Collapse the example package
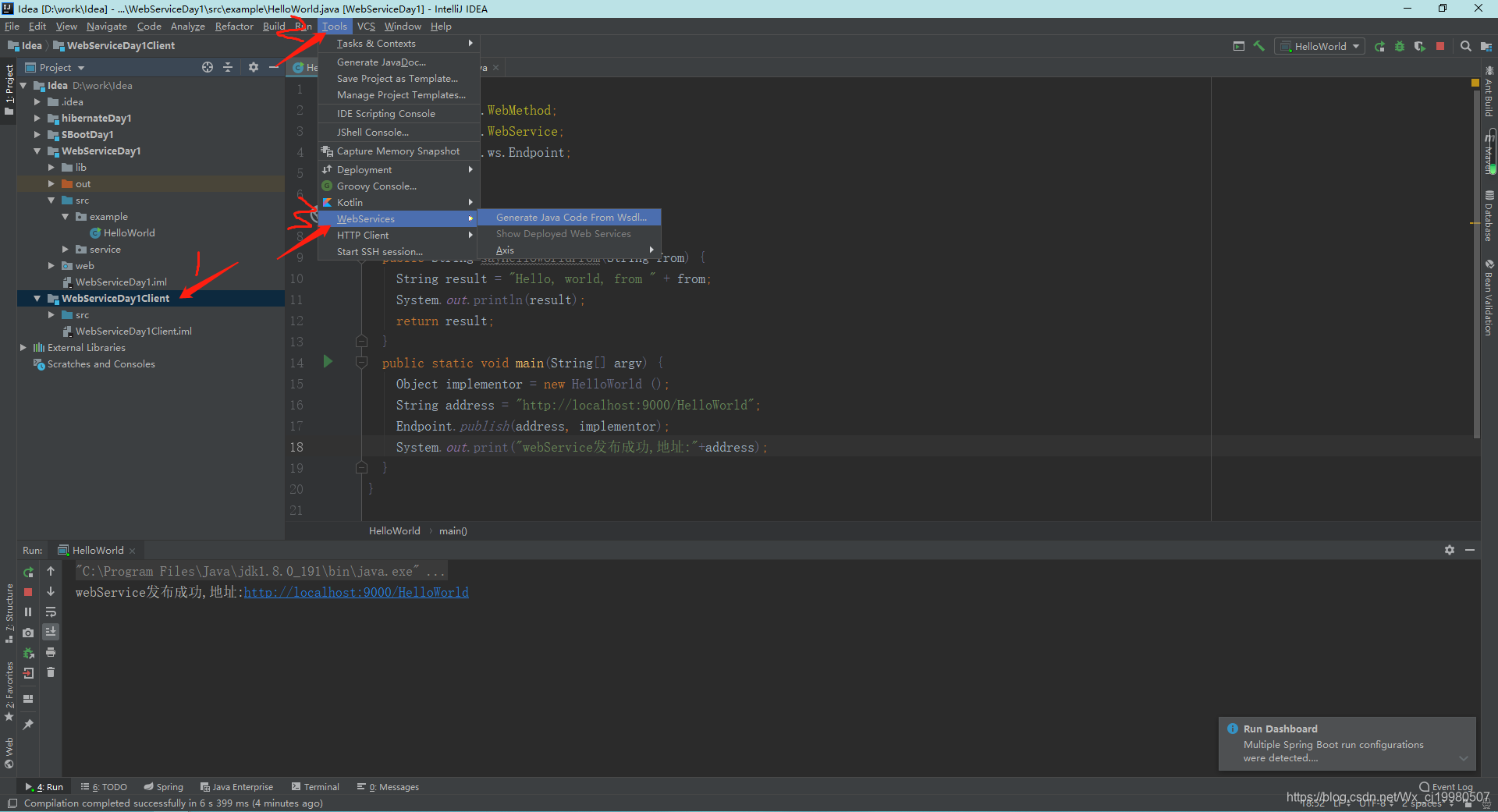Image resolution: width=1498 pixels, height=812 pixels. (x=65, y=217)
